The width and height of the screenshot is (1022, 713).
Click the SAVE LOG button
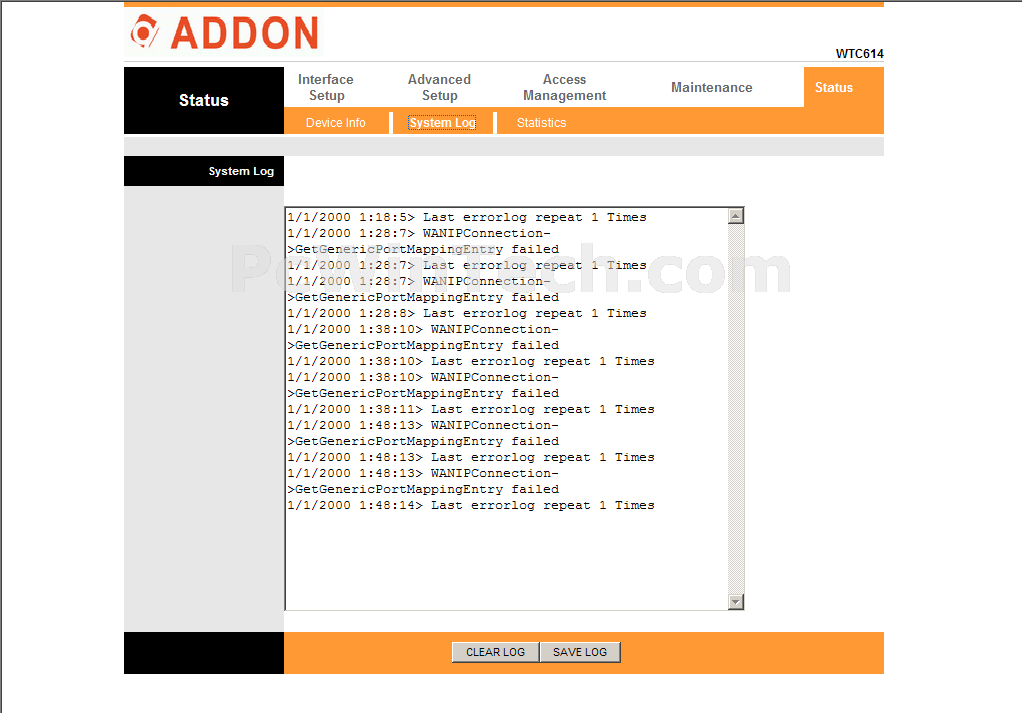click(580, 652)
